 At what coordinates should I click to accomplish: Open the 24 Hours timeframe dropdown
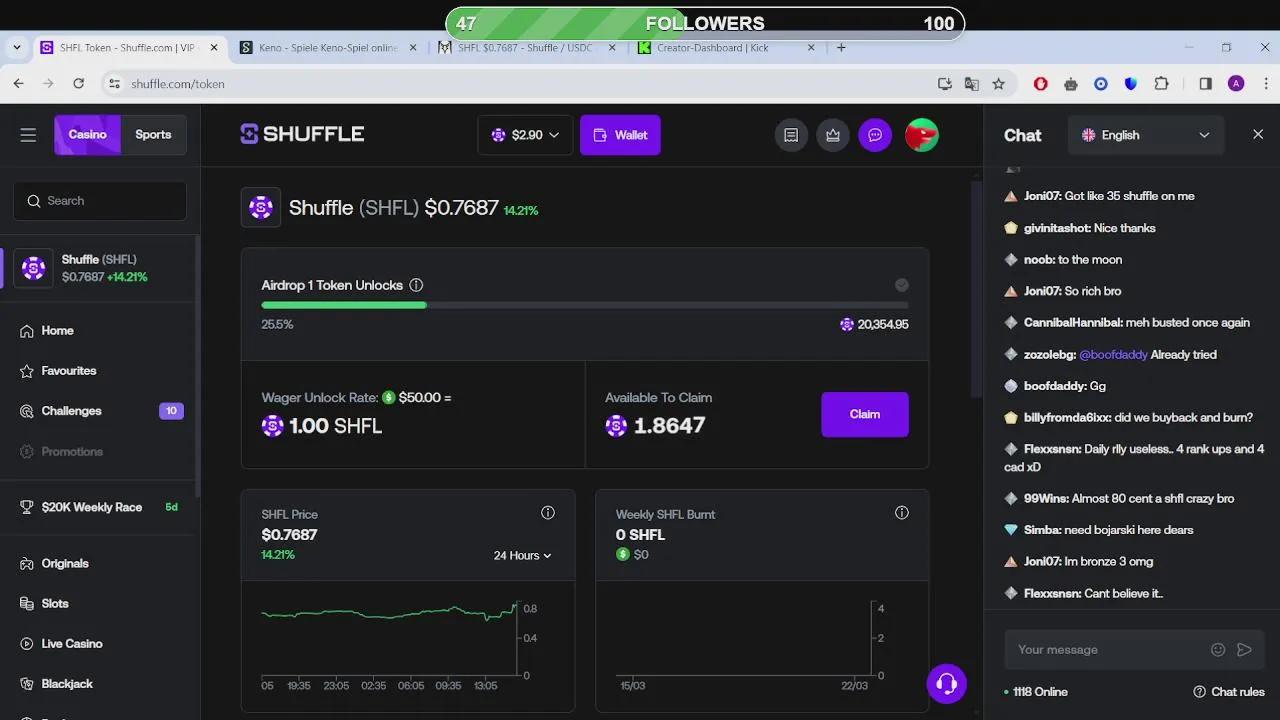pos(523,556)
